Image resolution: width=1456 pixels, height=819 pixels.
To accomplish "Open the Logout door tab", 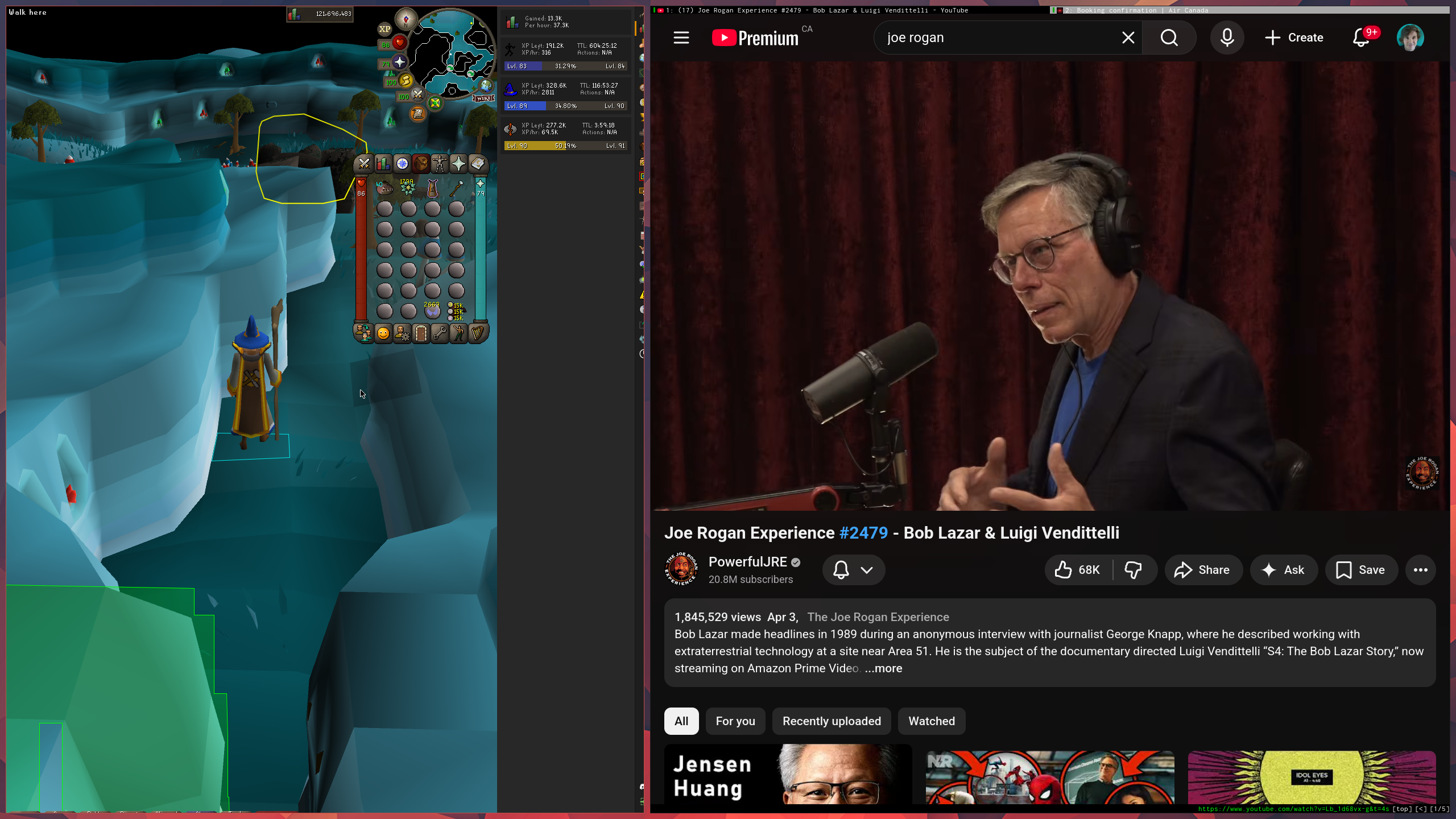I will click(421, 333).
